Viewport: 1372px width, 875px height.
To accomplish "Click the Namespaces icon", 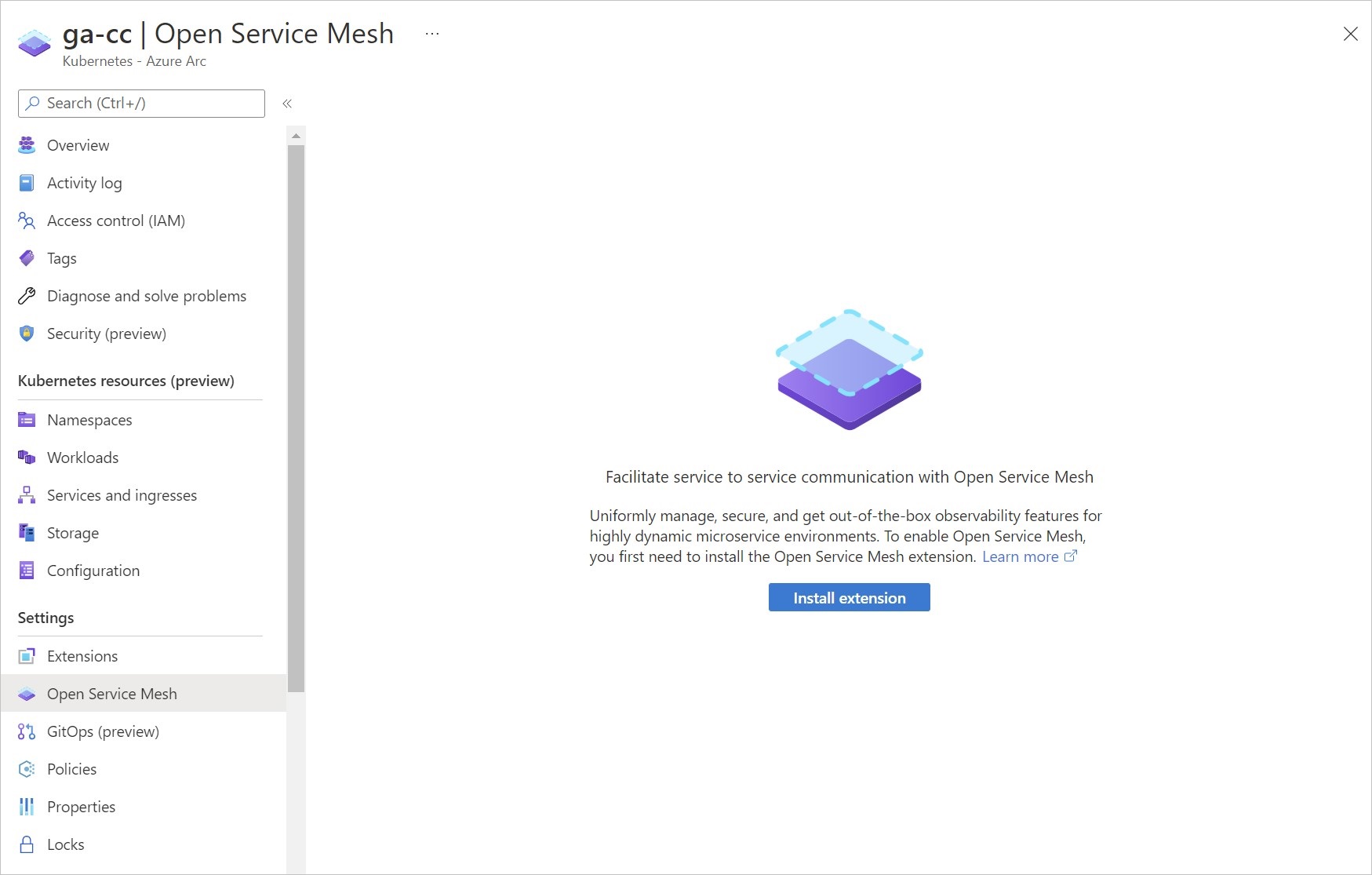I will [x=27, y=420].
